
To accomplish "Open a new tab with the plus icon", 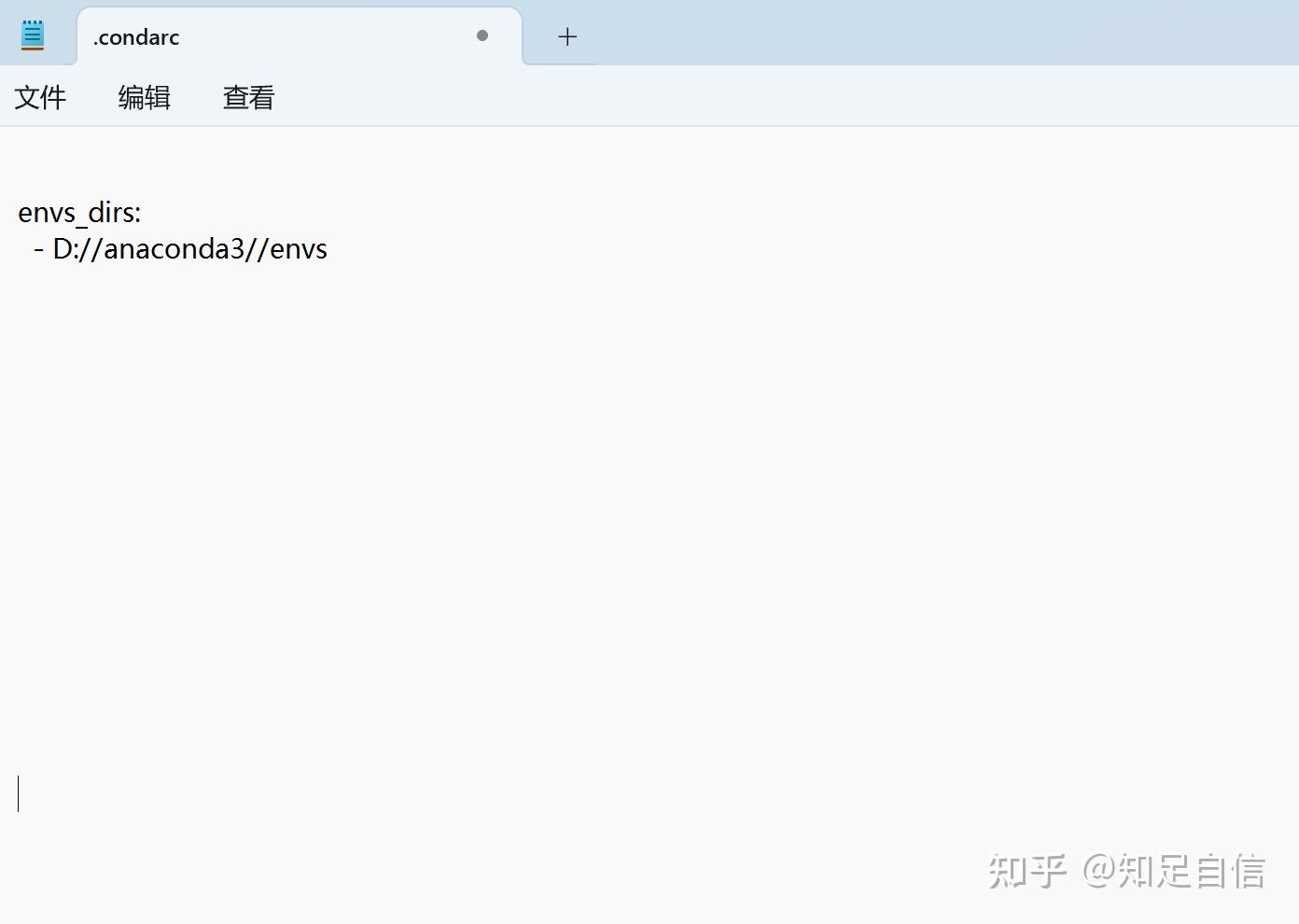I will tap(566, 36).
